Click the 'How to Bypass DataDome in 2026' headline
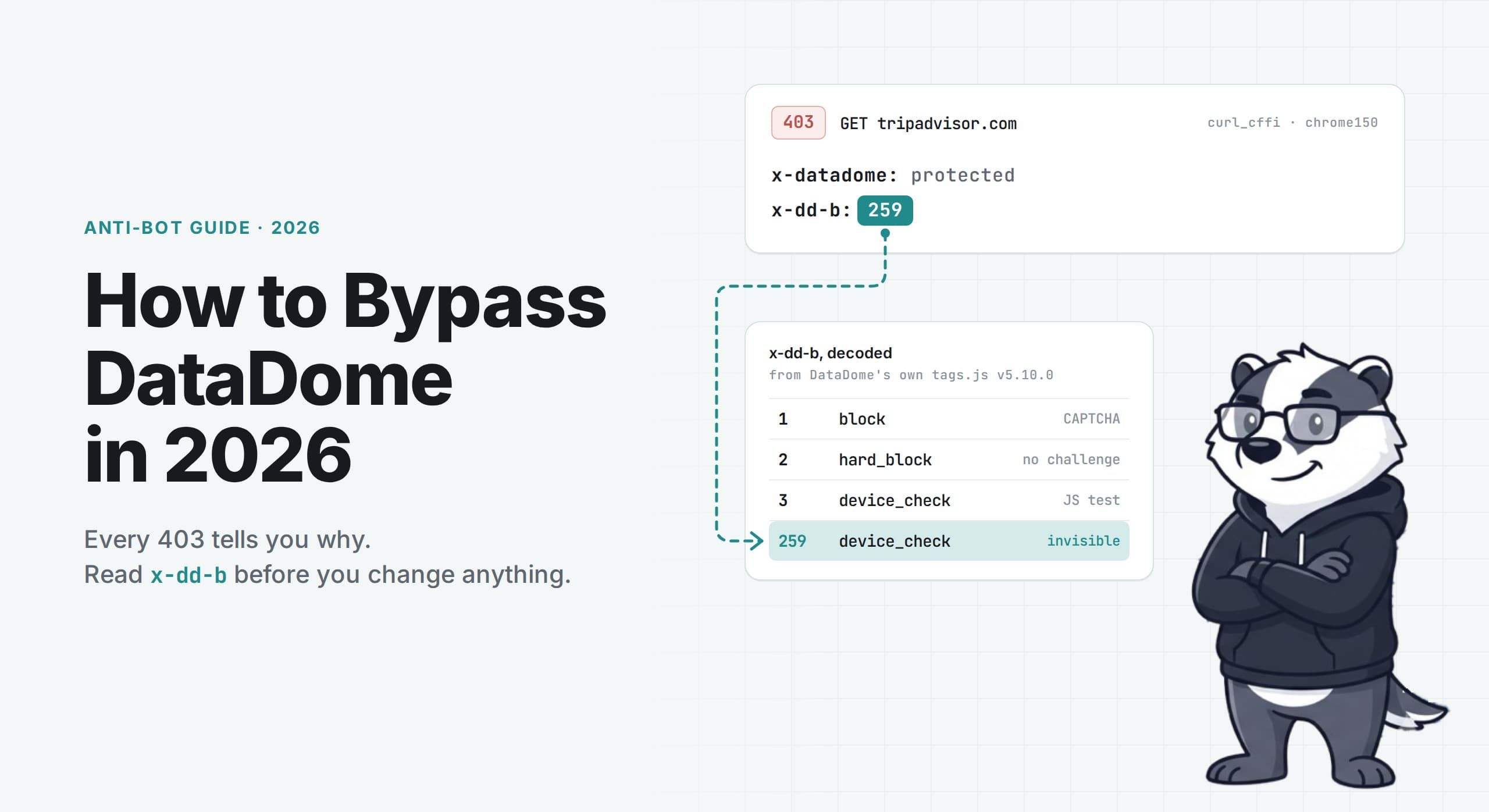 345,376
